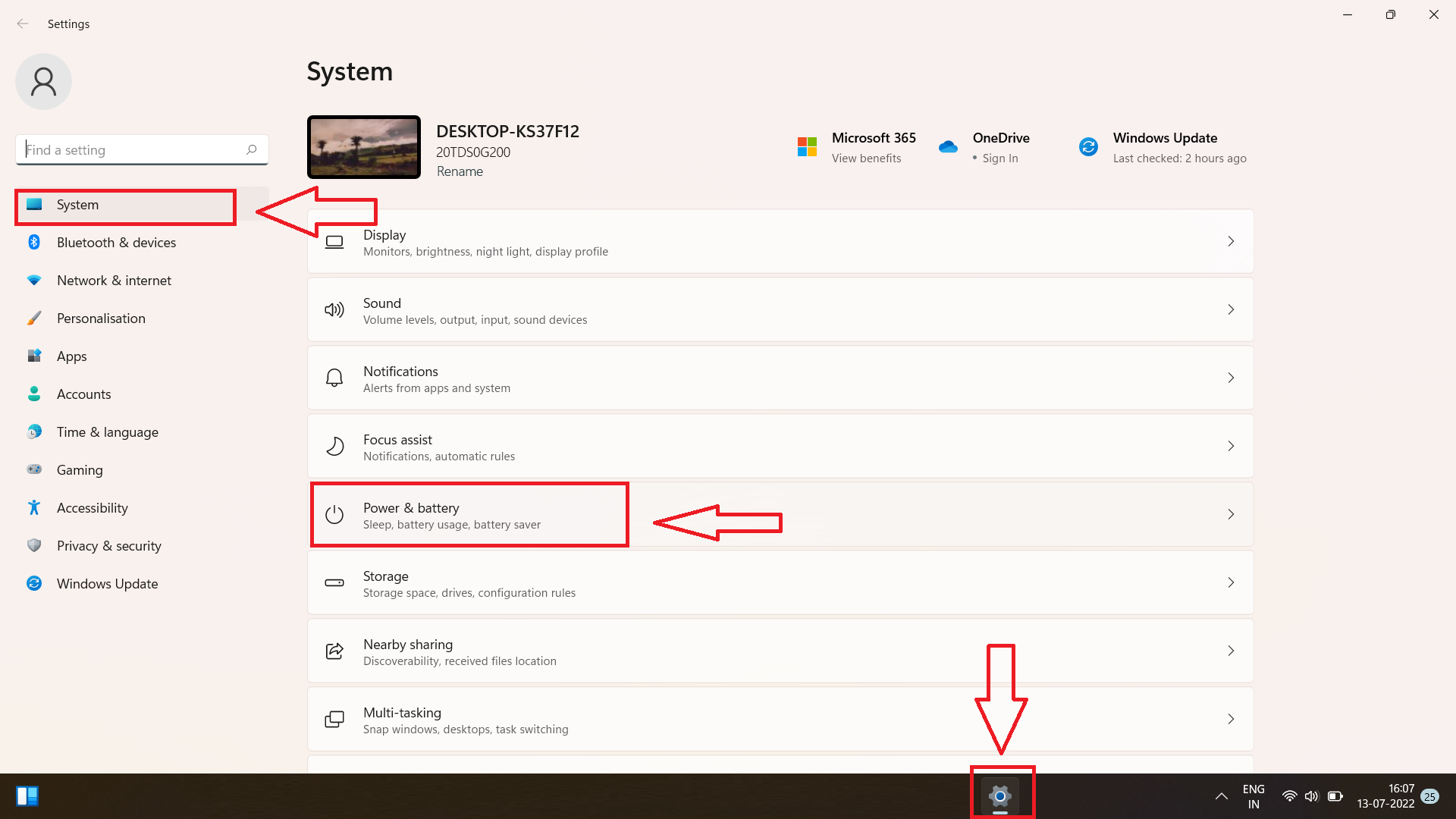Click the user profile avatar
Screen dimensions: 1456x819
pos(43,82)
